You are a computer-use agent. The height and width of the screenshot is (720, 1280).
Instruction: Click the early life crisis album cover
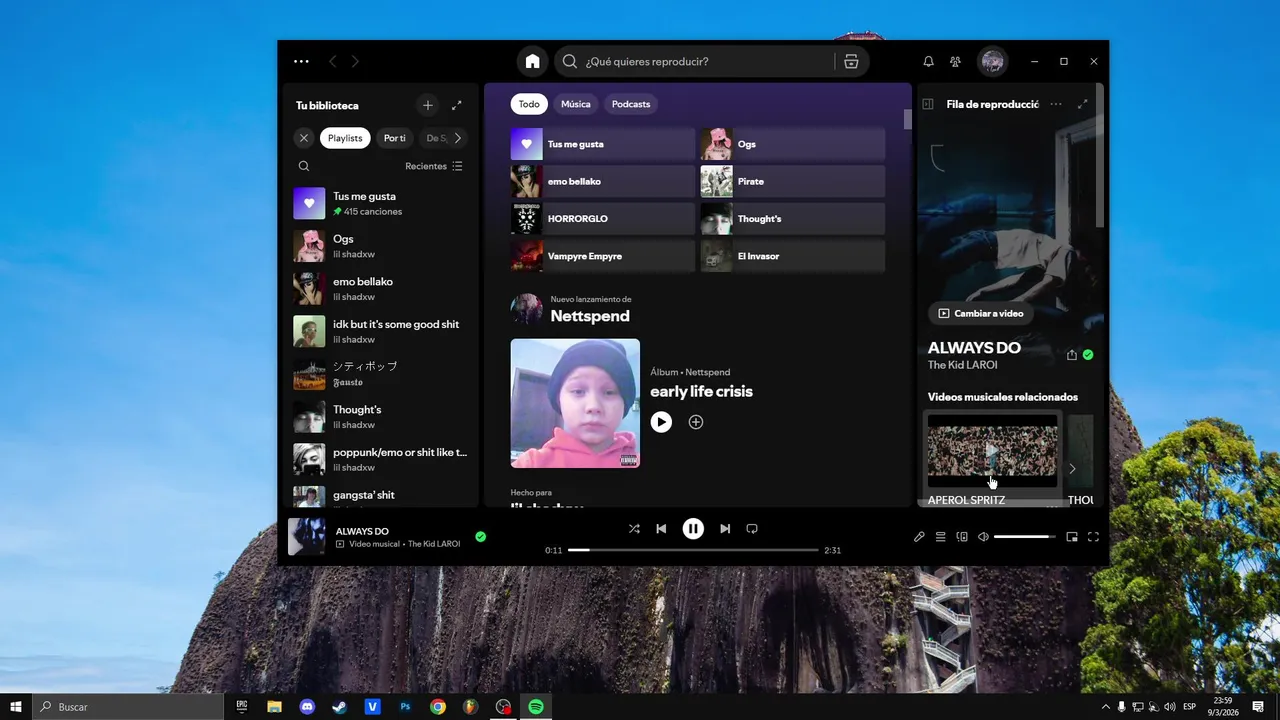point(575,403)
